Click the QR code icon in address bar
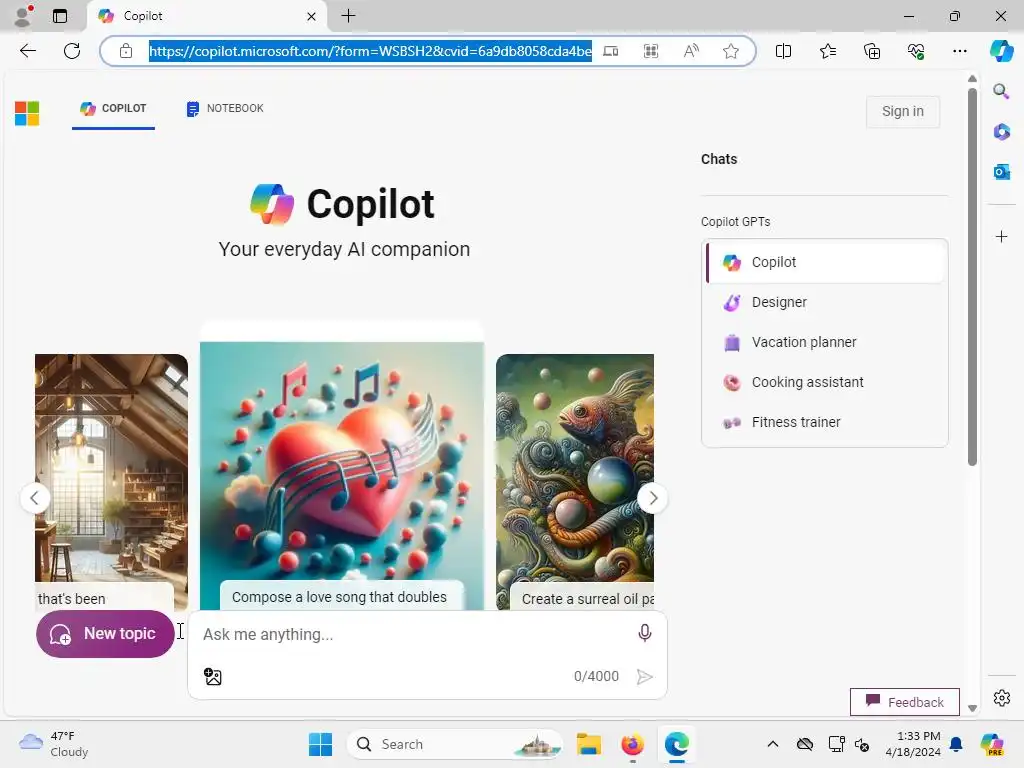Screen dimensions: 1024x768 [651, 51]
